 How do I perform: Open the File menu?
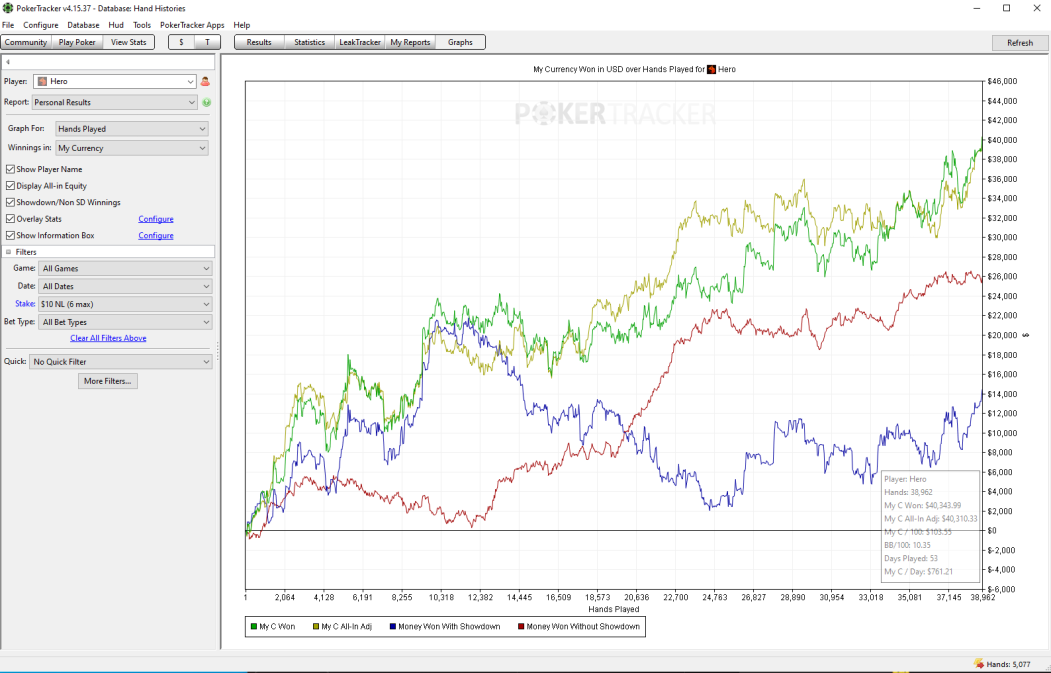8,25
